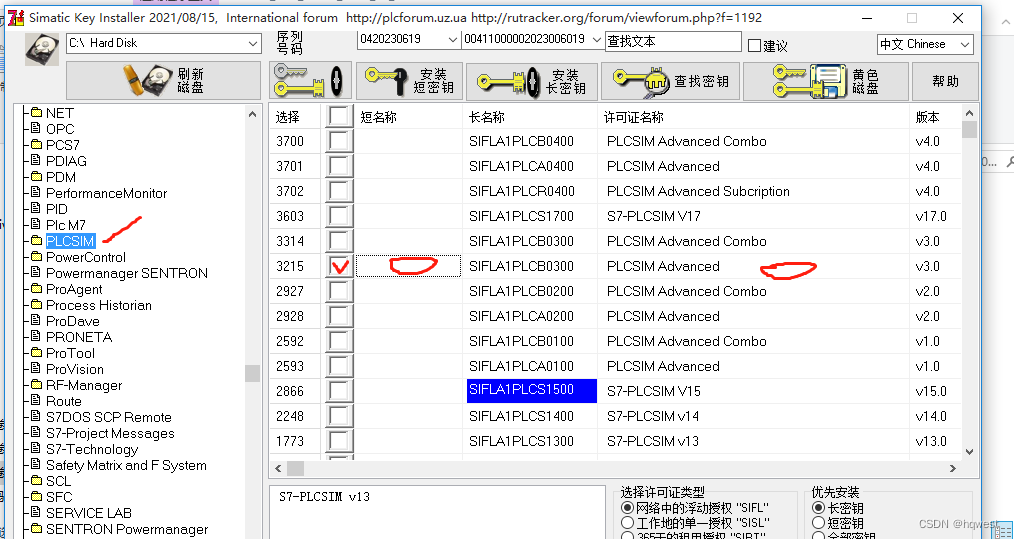Open the help button
Screen dimensions: 1014x539
click(x=945, y=81)
